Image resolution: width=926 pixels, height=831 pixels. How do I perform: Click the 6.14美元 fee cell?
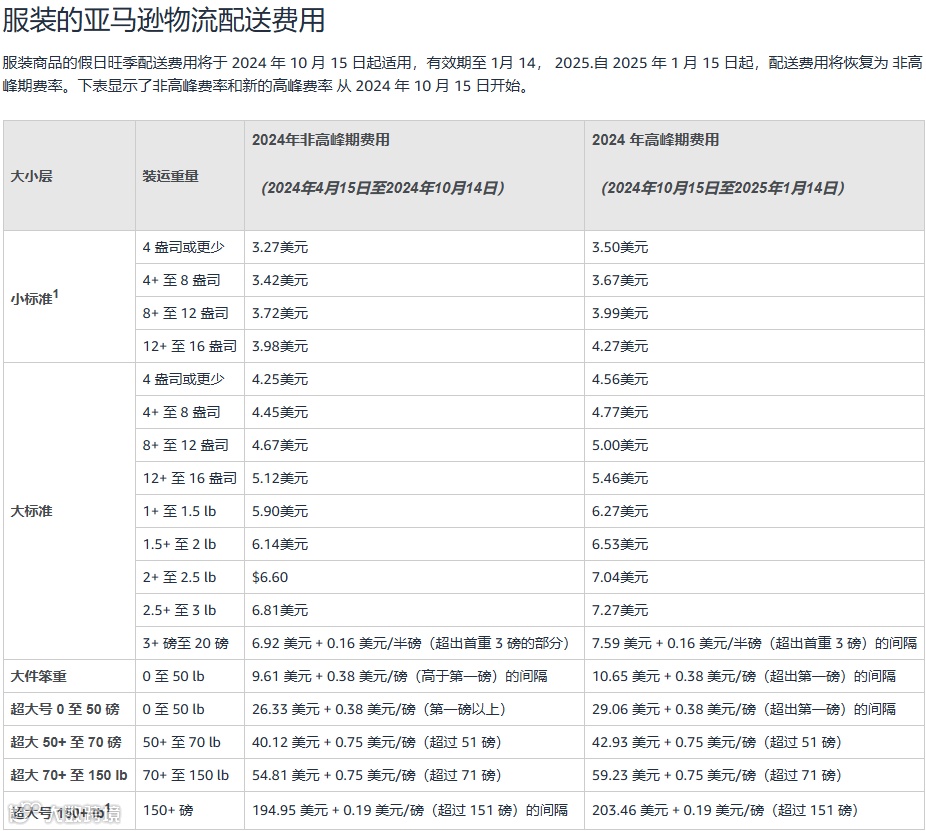point(415,545)
